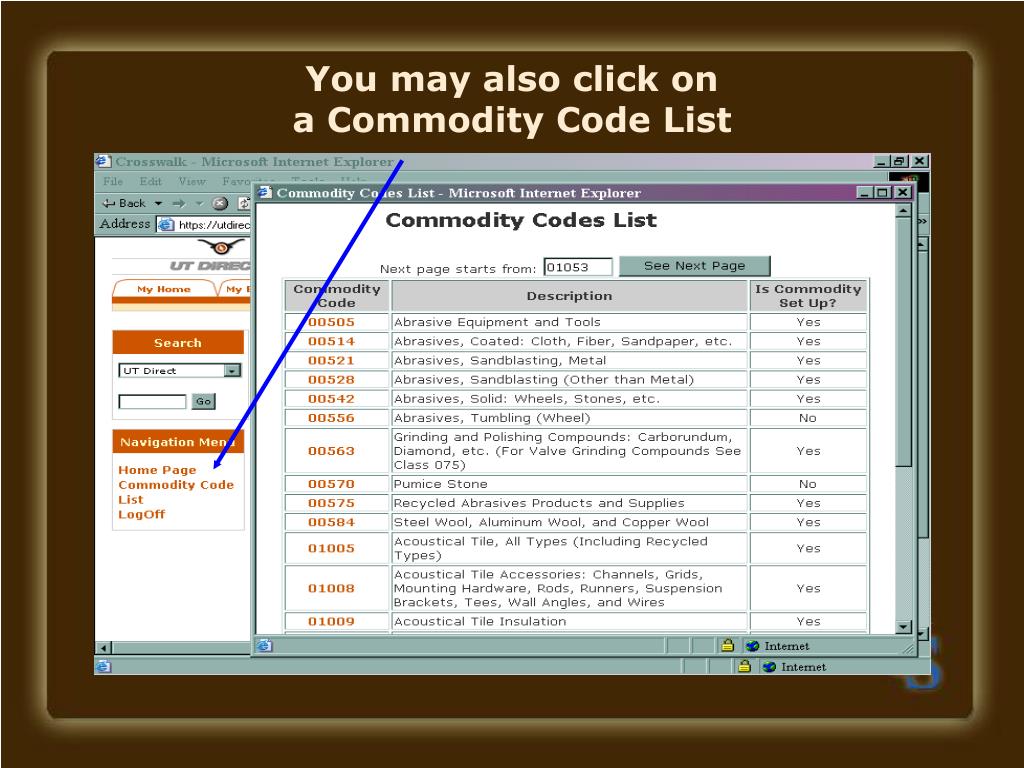Open commodity code 00584 link

[x=331, y=522]
